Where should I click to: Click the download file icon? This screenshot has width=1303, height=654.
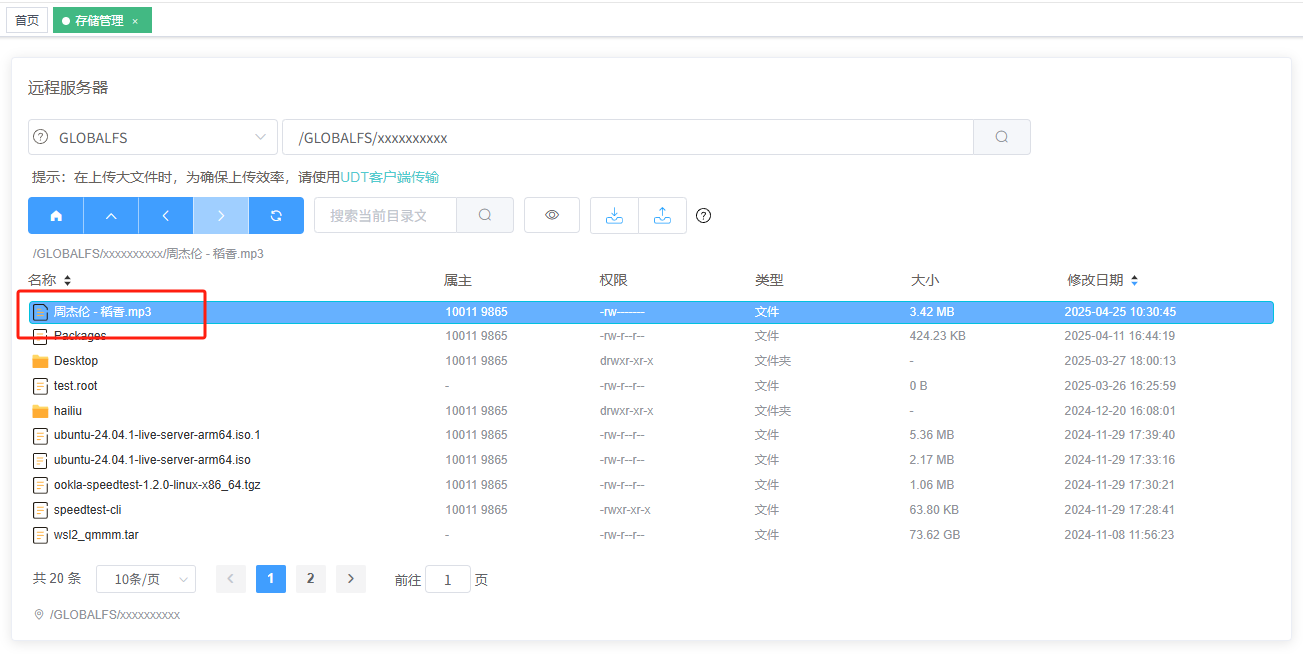coord(615,216)
